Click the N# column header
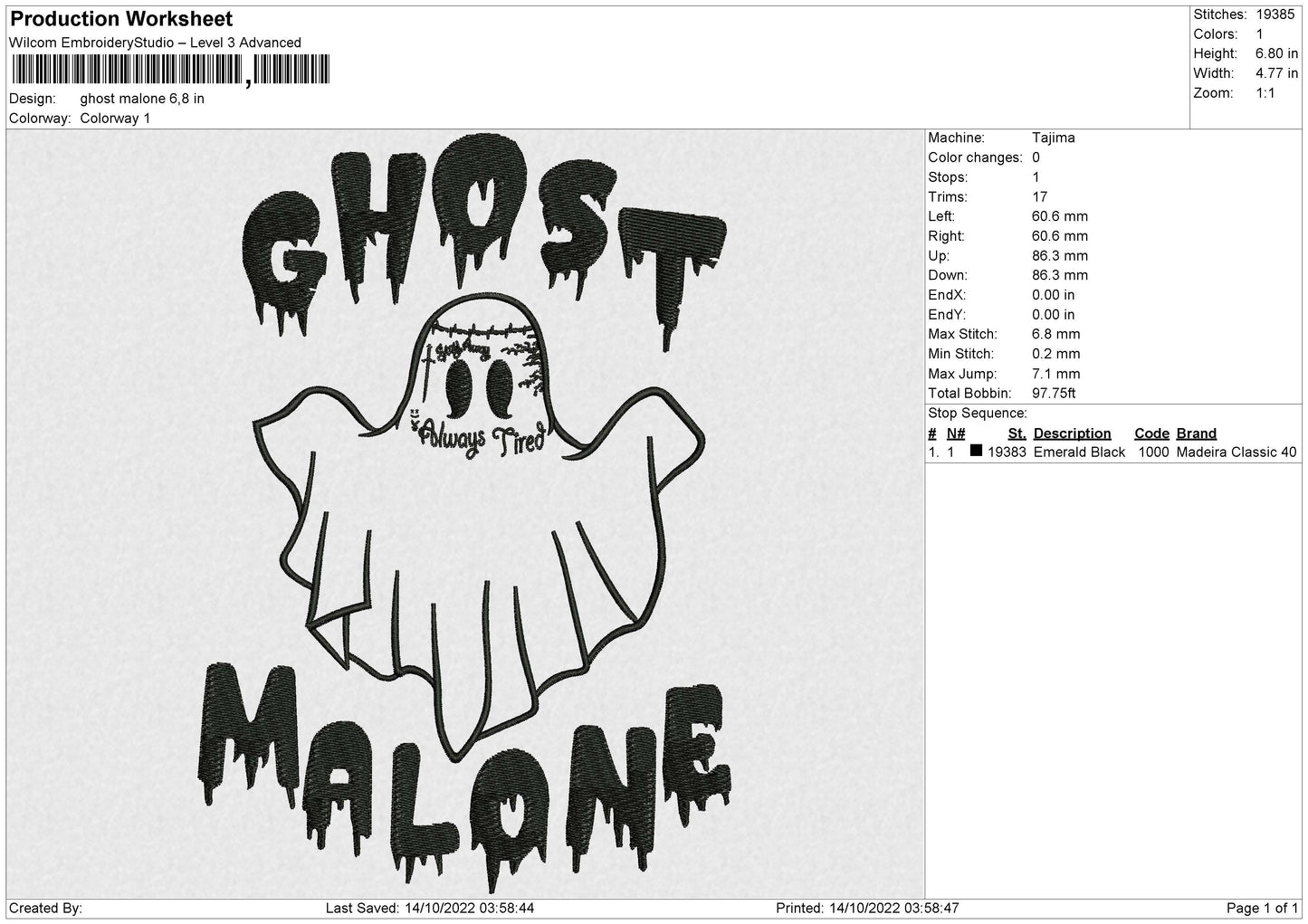The height and width of the screenshot is (924, 1308). (956, 433)
